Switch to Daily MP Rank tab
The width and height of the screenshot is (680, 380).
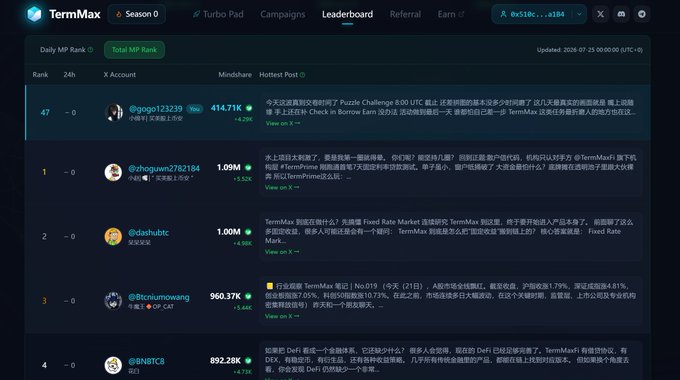(x=63, y=50)
